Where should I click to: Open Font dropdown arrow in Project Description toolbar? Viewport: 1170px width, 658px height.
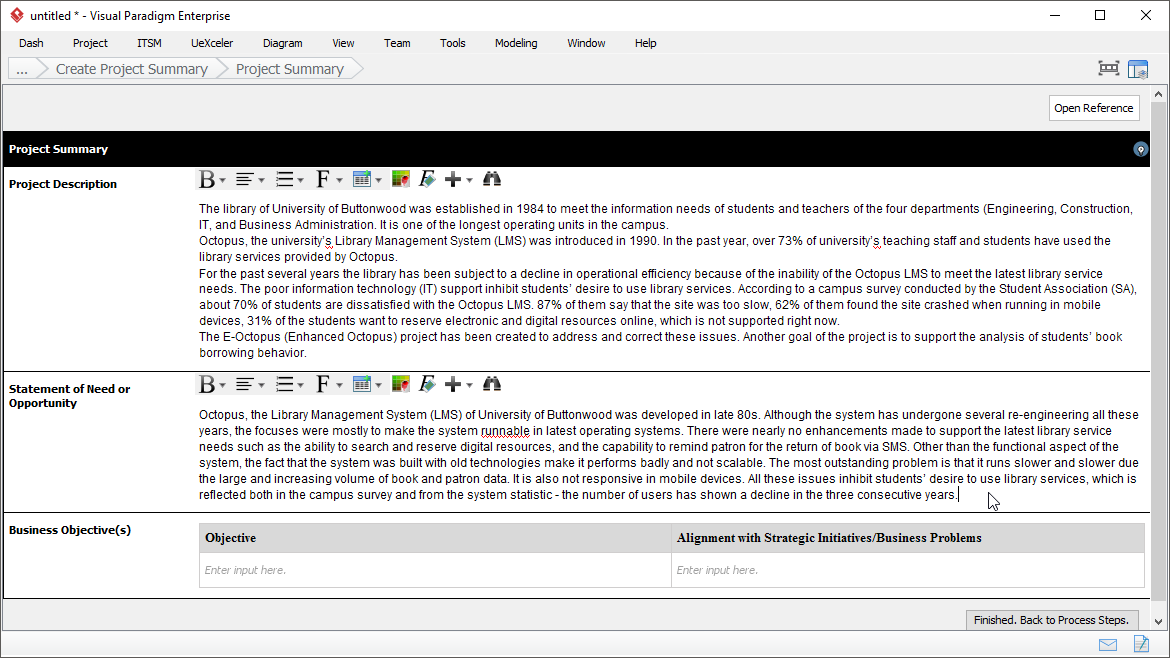340,181
